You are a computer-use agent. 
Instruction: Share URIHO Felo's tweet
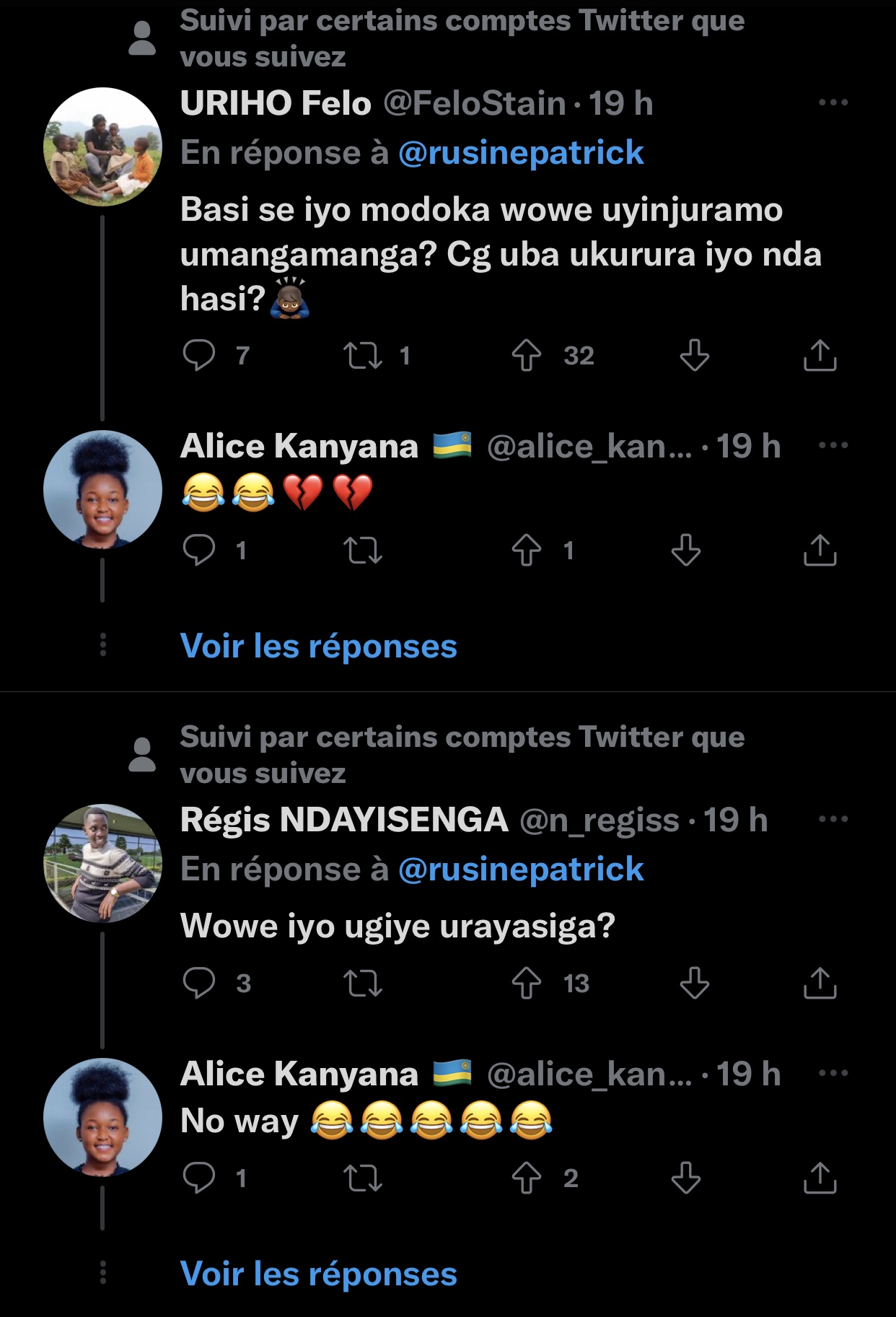(x=820, y=355)
